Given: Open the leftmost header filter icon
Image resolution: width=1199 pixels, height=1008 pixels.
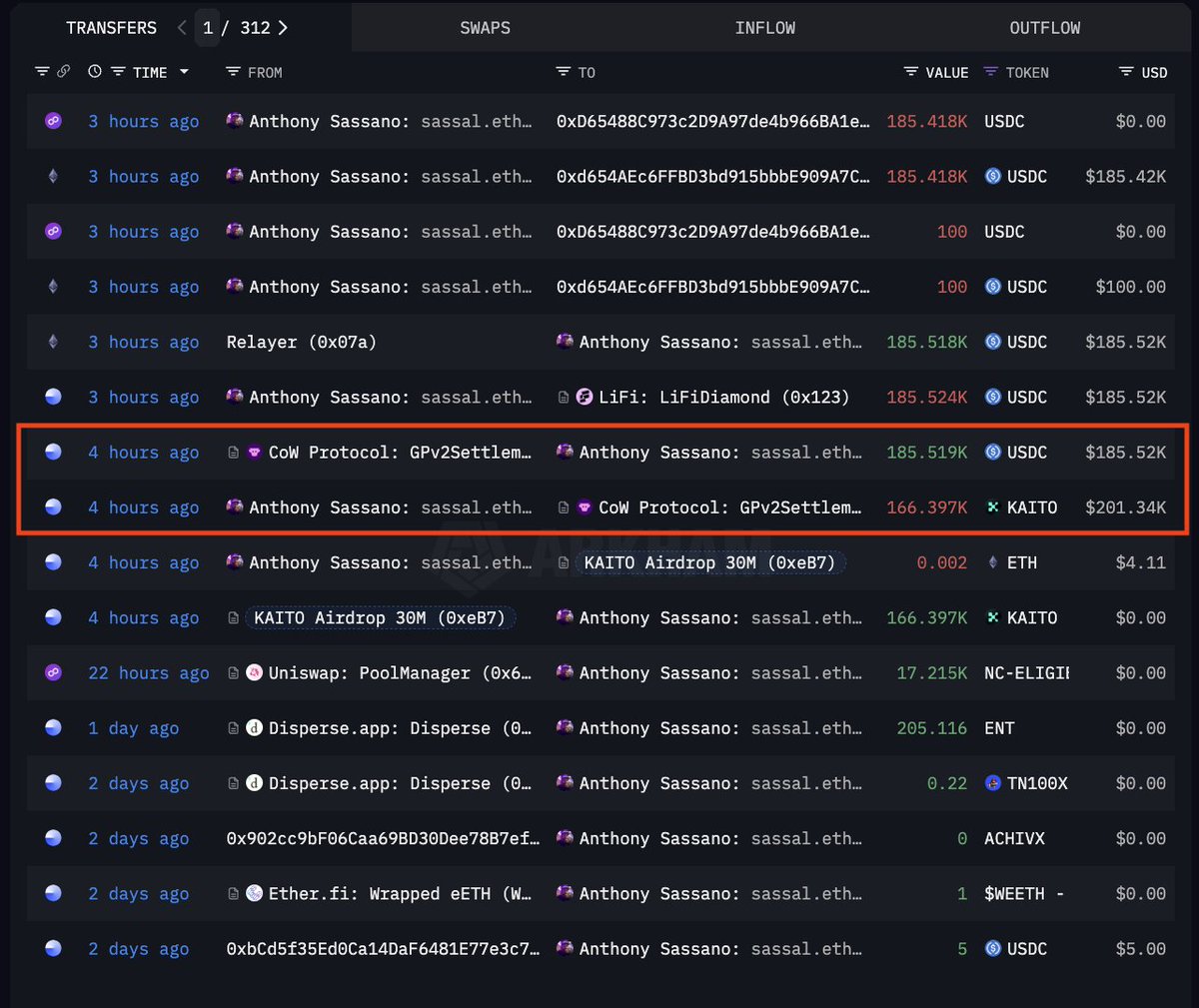Looking at the screenshot, I should (42, 72).
